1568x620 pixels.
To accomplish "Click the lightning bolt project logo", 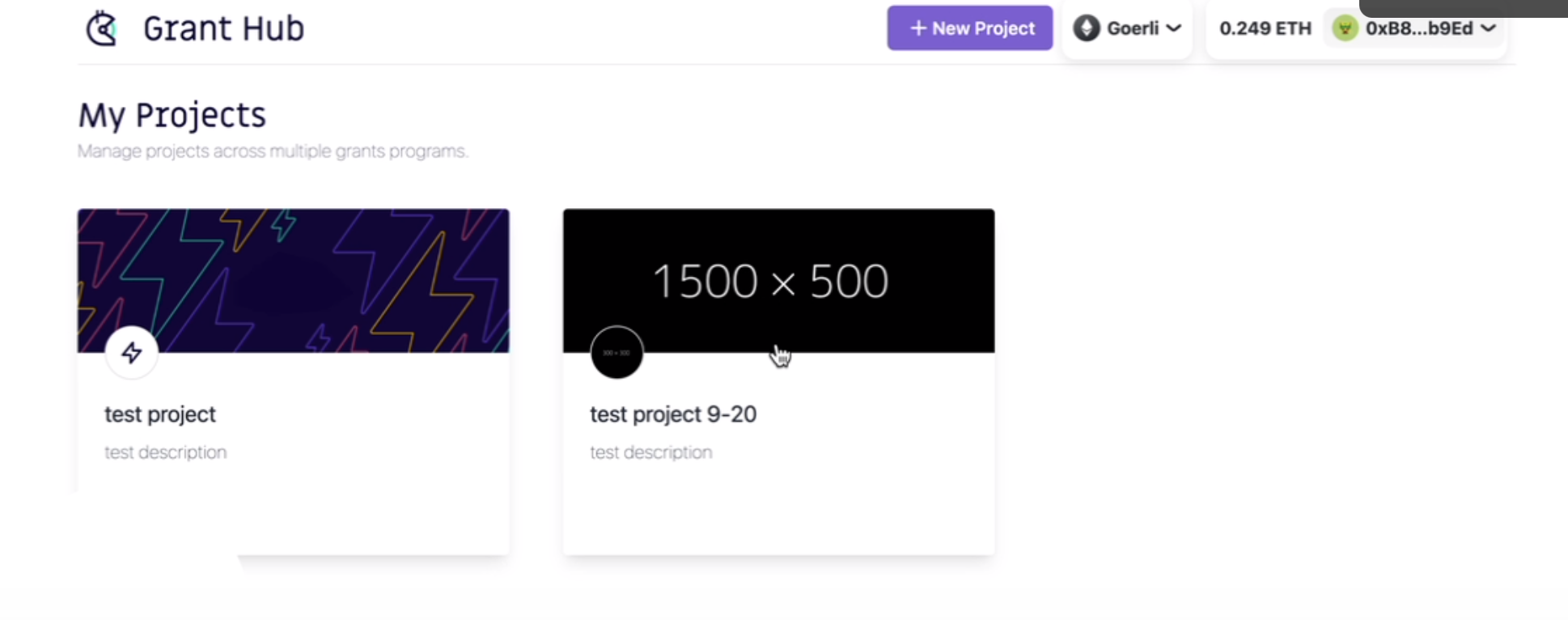I will (x=132, y=352).
